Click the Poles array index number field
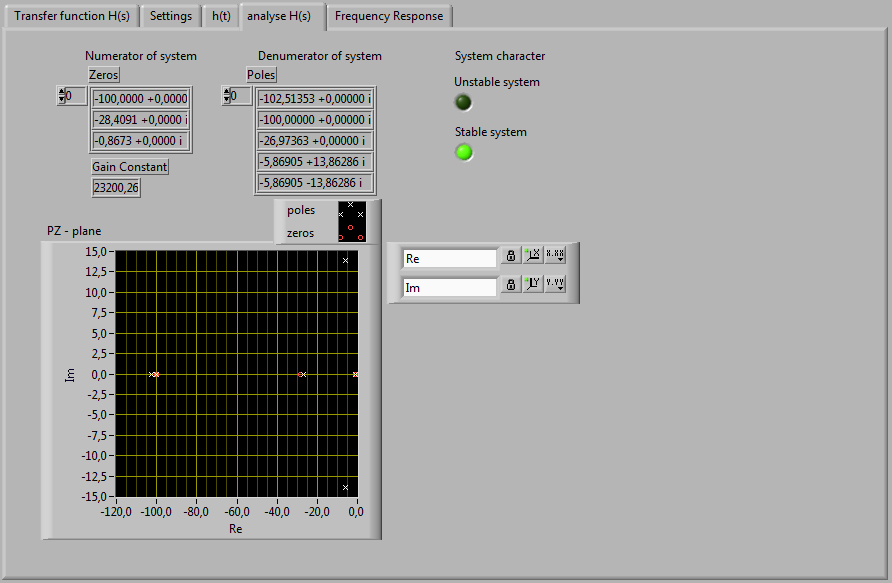The height and width of the screenshot is (583, 892). point(241,96)
